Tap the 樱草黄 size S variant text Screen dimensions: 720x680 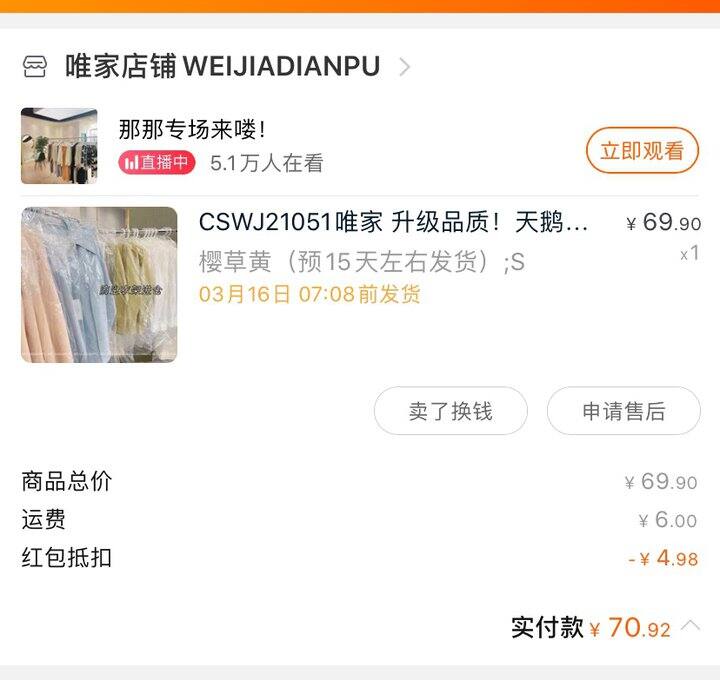click(362, 262)
